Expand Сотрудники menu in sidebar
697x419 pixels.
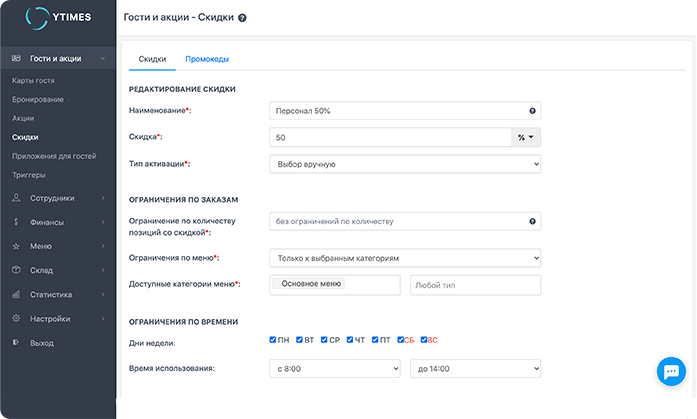[x=57, y=198]
